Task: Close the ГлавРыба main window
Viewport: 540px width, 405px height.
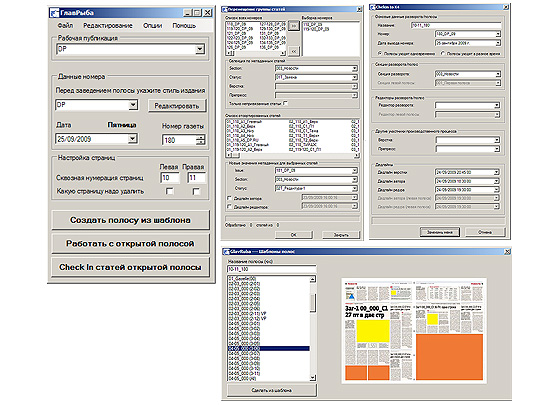Action: [x=207, y=13]
